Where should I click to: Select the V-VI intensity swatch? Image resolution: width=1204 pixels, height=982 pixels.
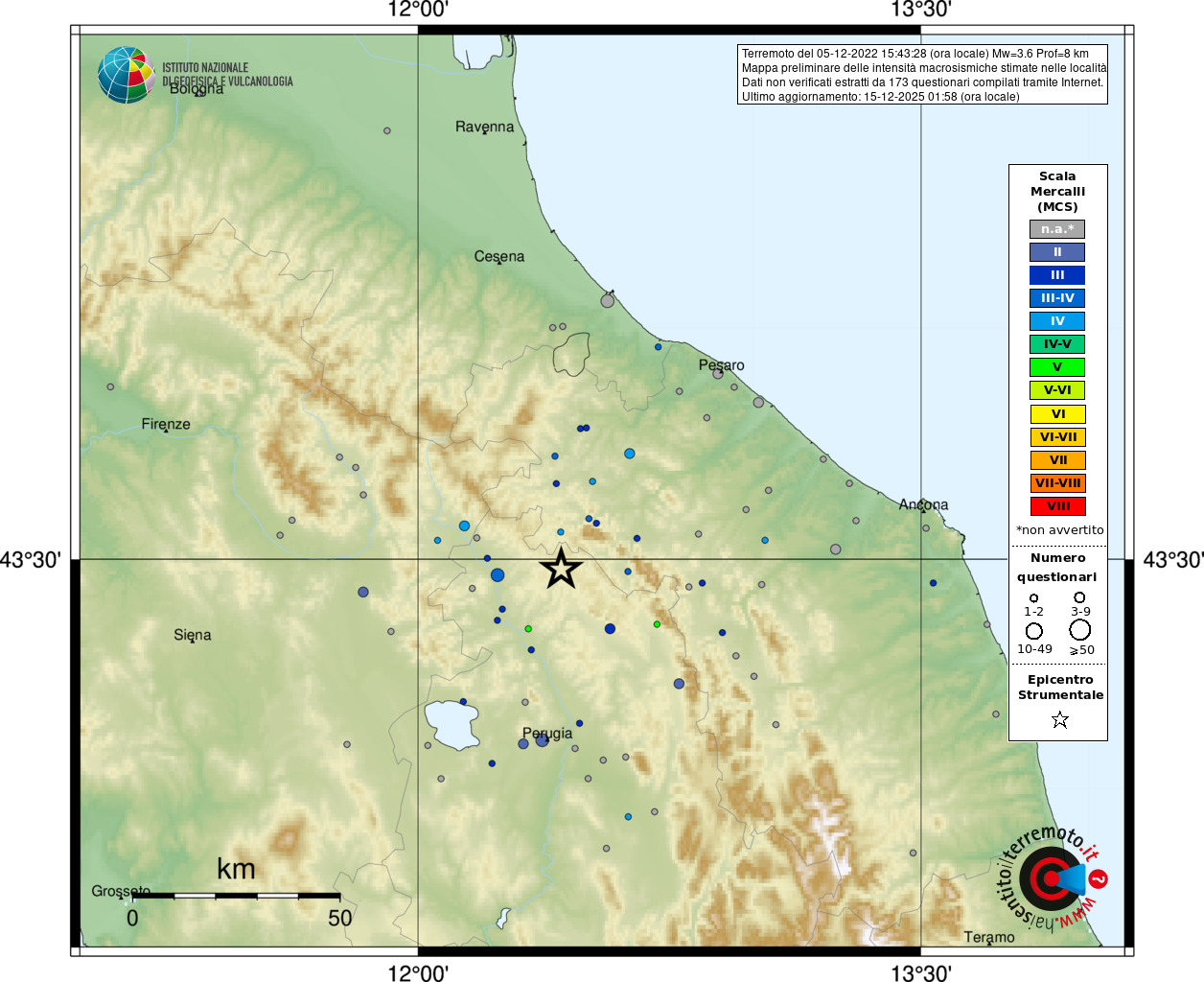pos(1057,390)
